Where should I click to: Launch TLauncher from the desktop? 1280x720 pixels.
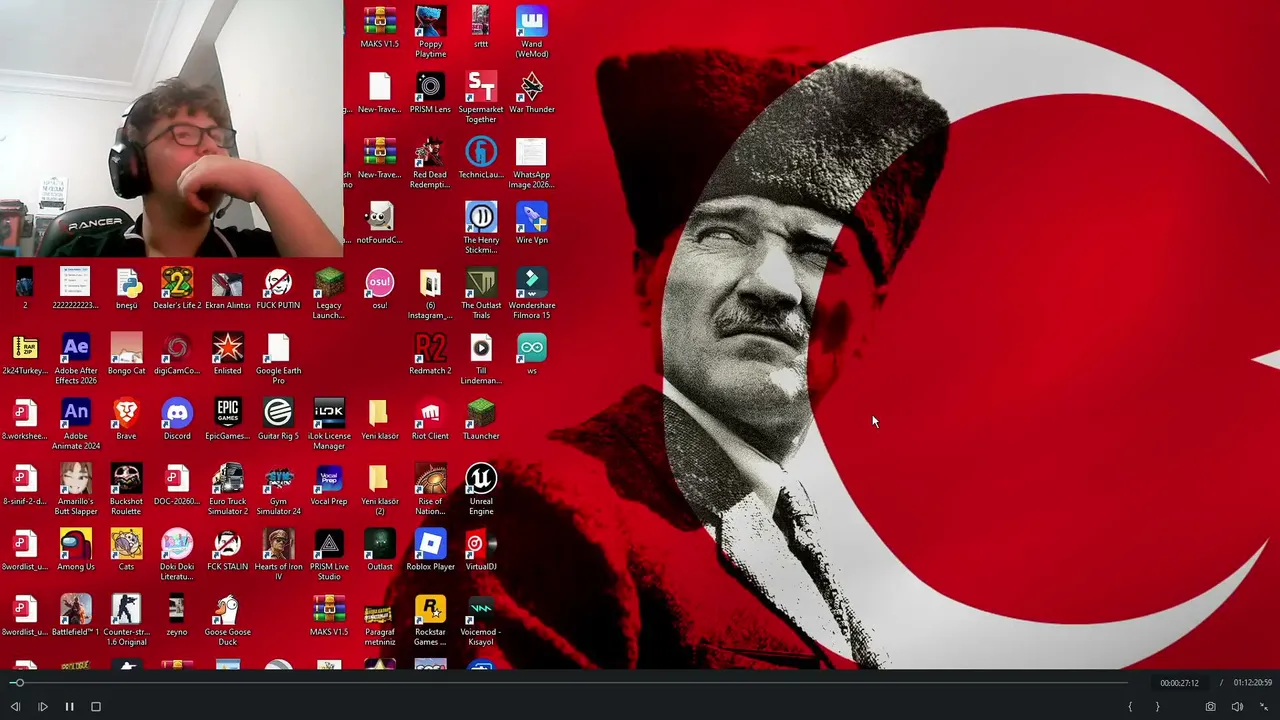click(x=481, y=419)
